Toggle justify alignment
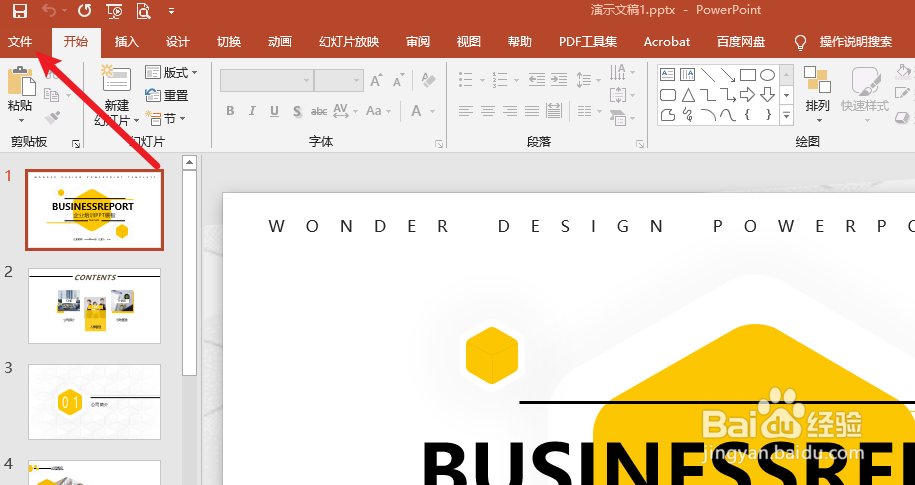915x485 pixels. click(532, 110)
